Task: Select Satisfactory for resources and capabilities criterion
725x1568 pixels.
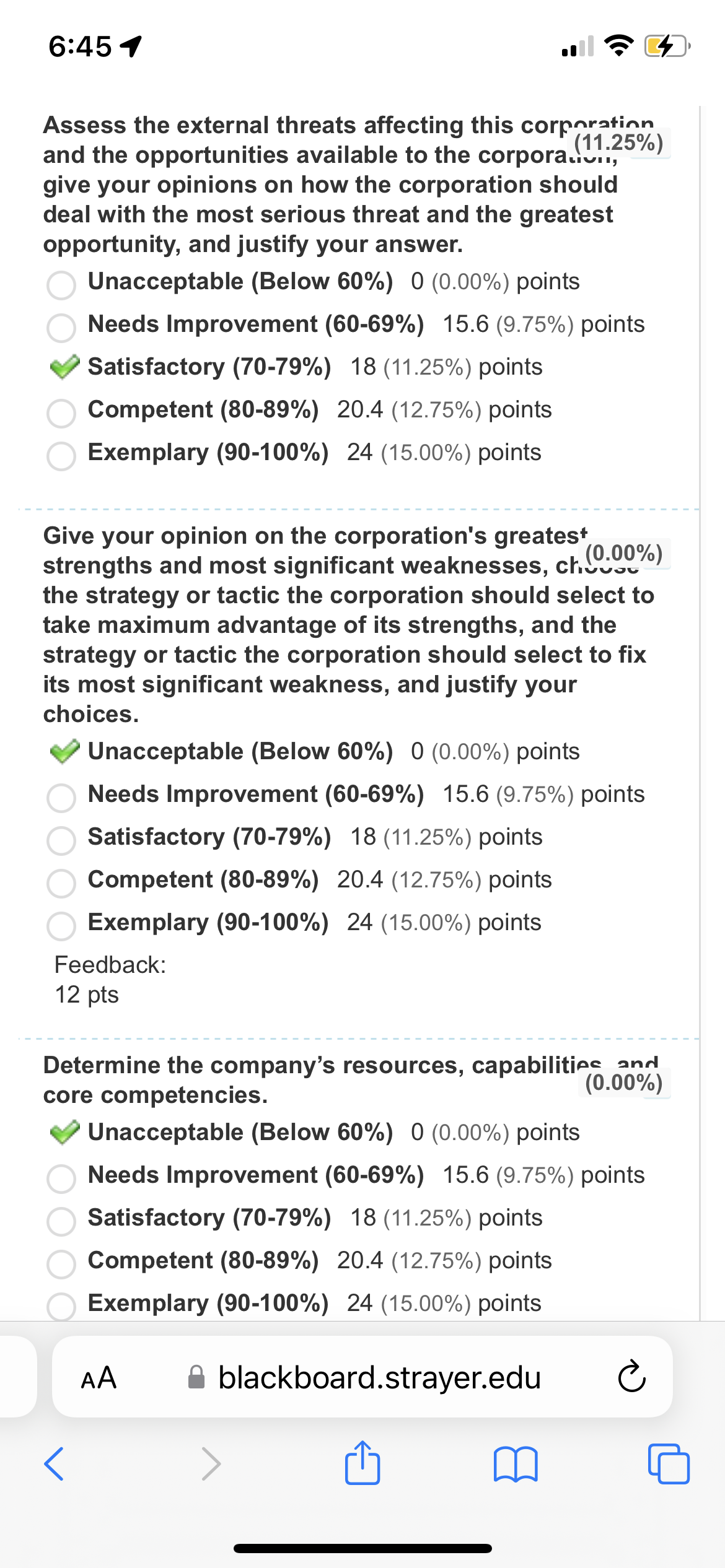Action: (x=61, y=1221)
